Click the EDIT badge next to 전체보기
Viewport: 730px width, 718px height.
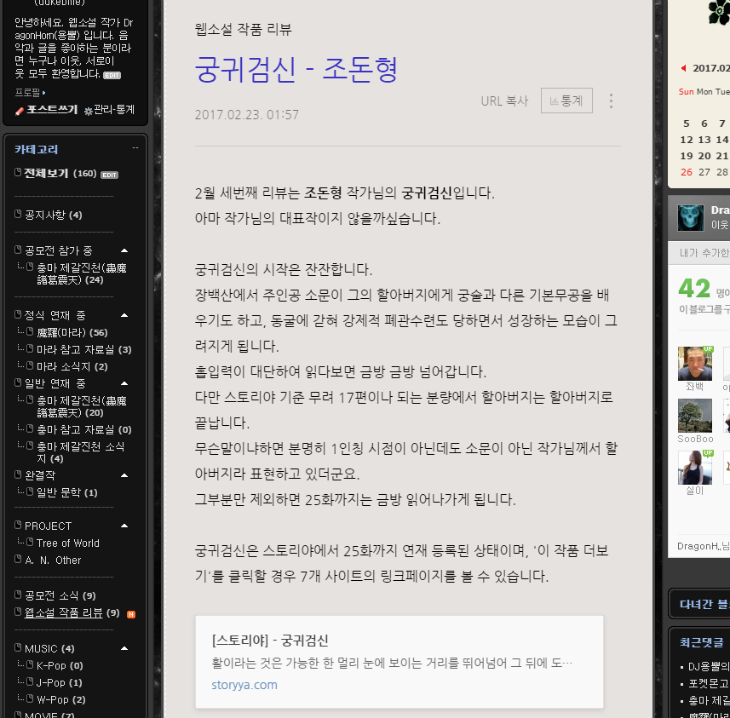coord(109,175)
